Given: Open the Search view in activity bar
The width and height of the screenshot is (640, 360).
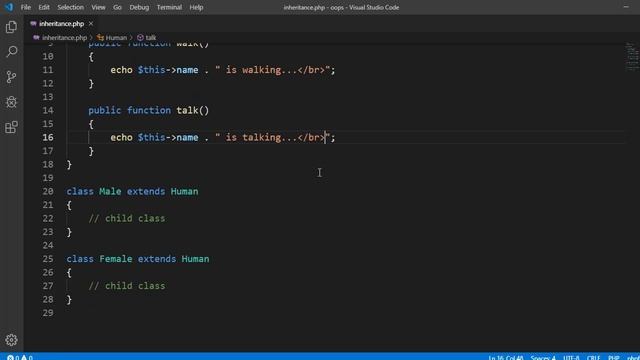Looking at the screenshot, I should 11,51.
